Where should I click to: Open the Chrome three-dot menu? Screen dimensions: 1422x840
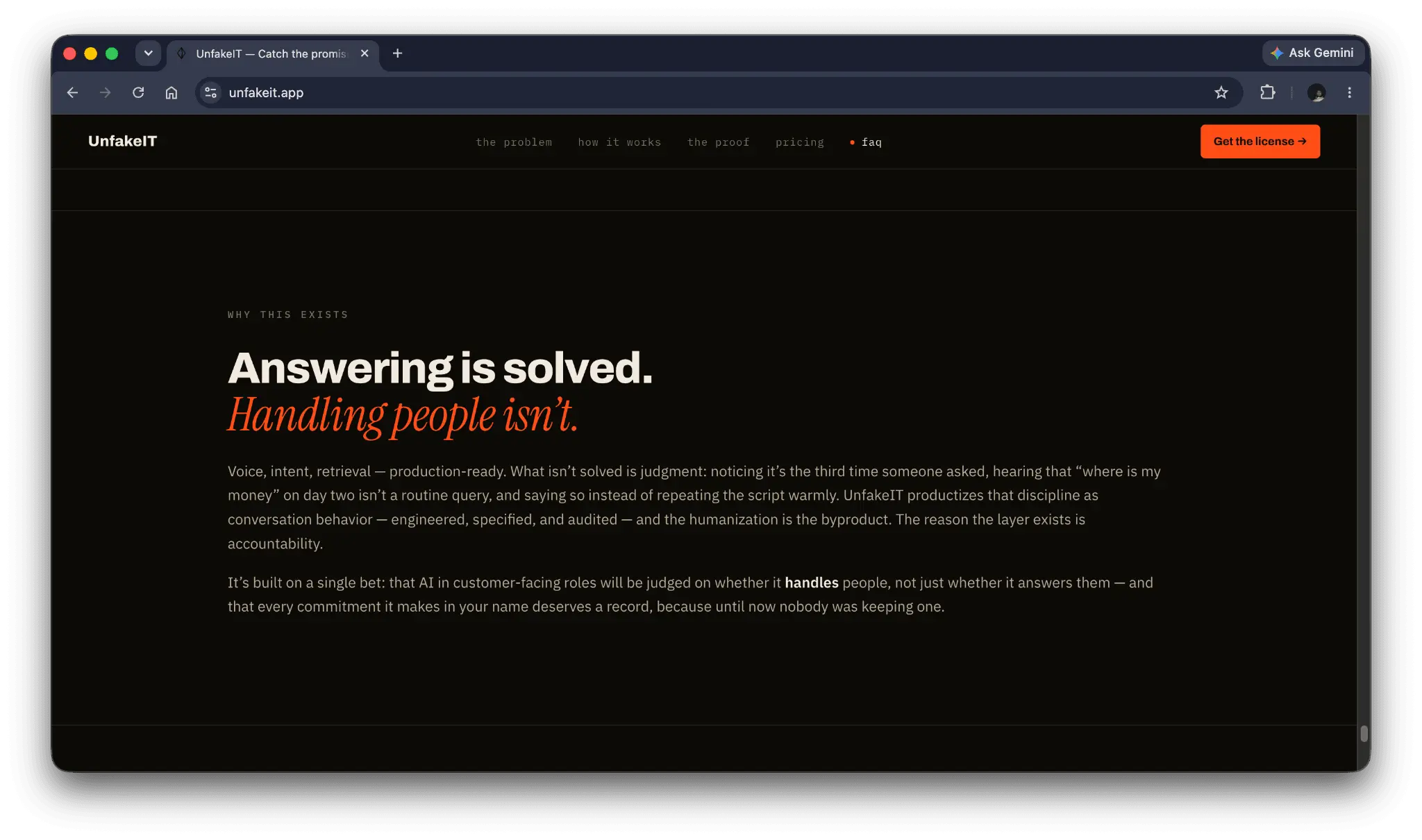(1349, 92)
